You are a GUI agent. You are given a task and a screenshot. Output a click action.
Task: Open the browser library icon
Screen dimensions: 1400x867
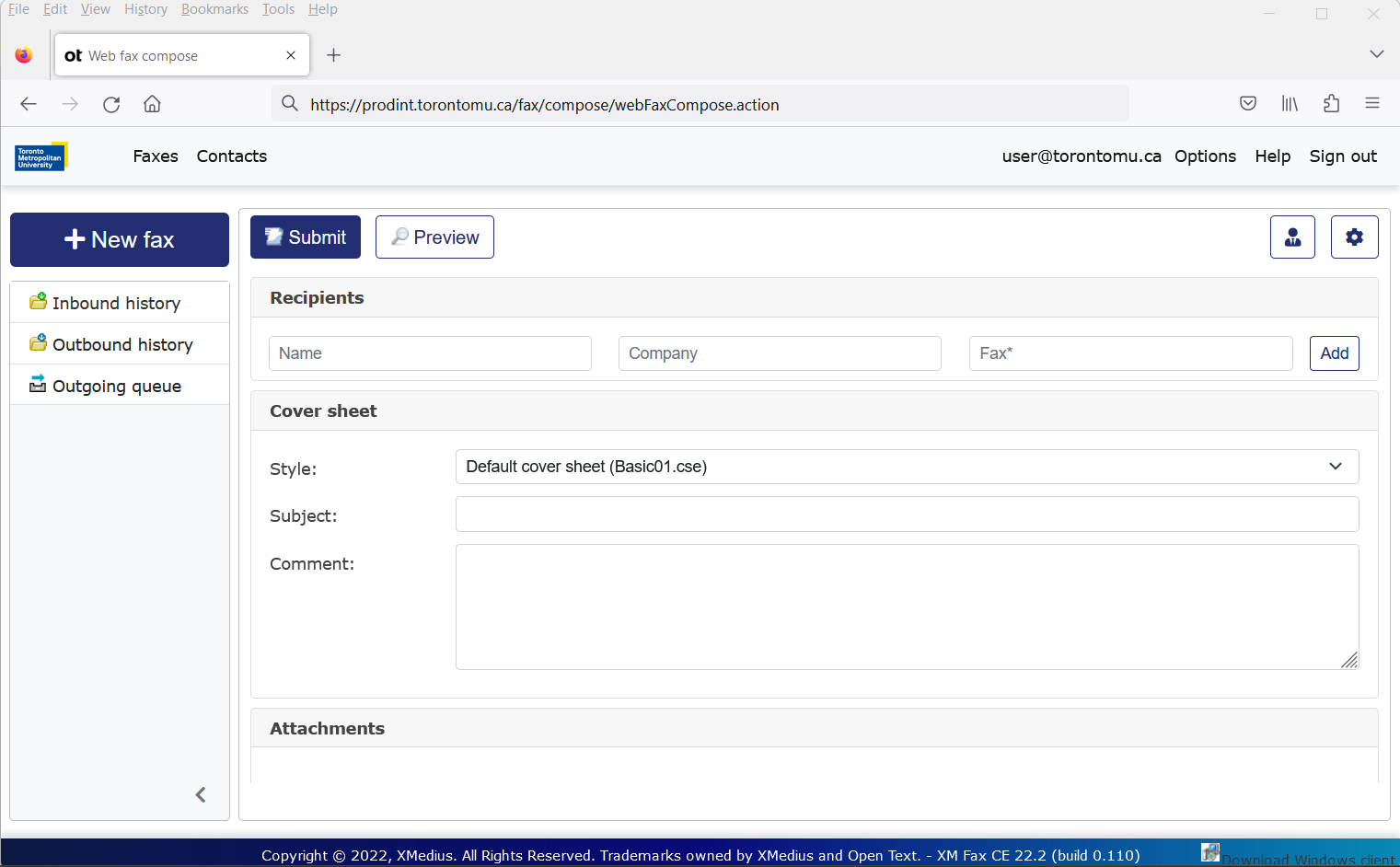pyautogui.click(x=1290, y=104)
